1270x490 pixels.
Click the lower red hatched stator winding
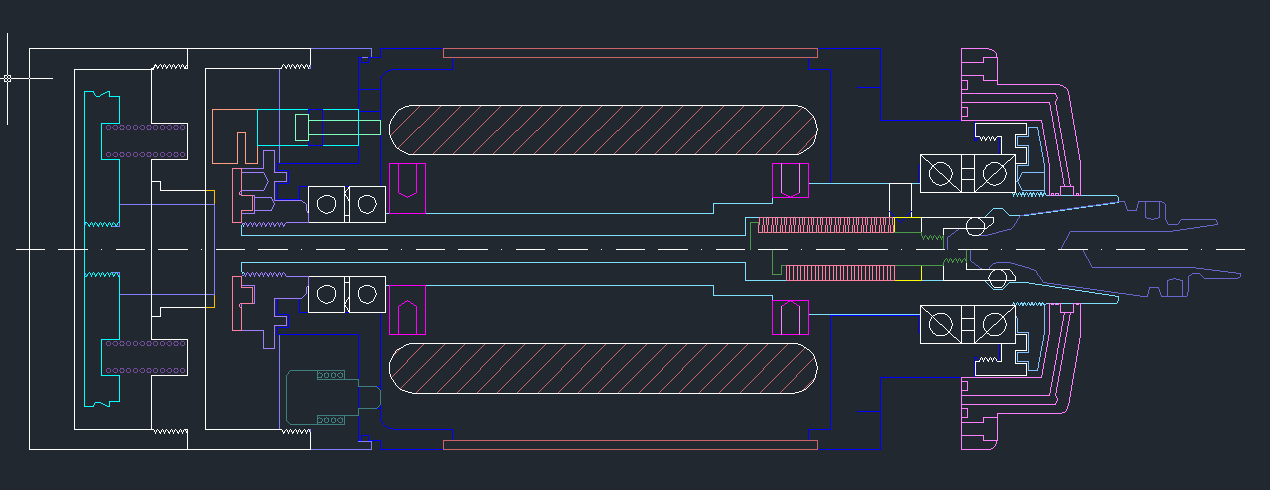pos(603,370)
